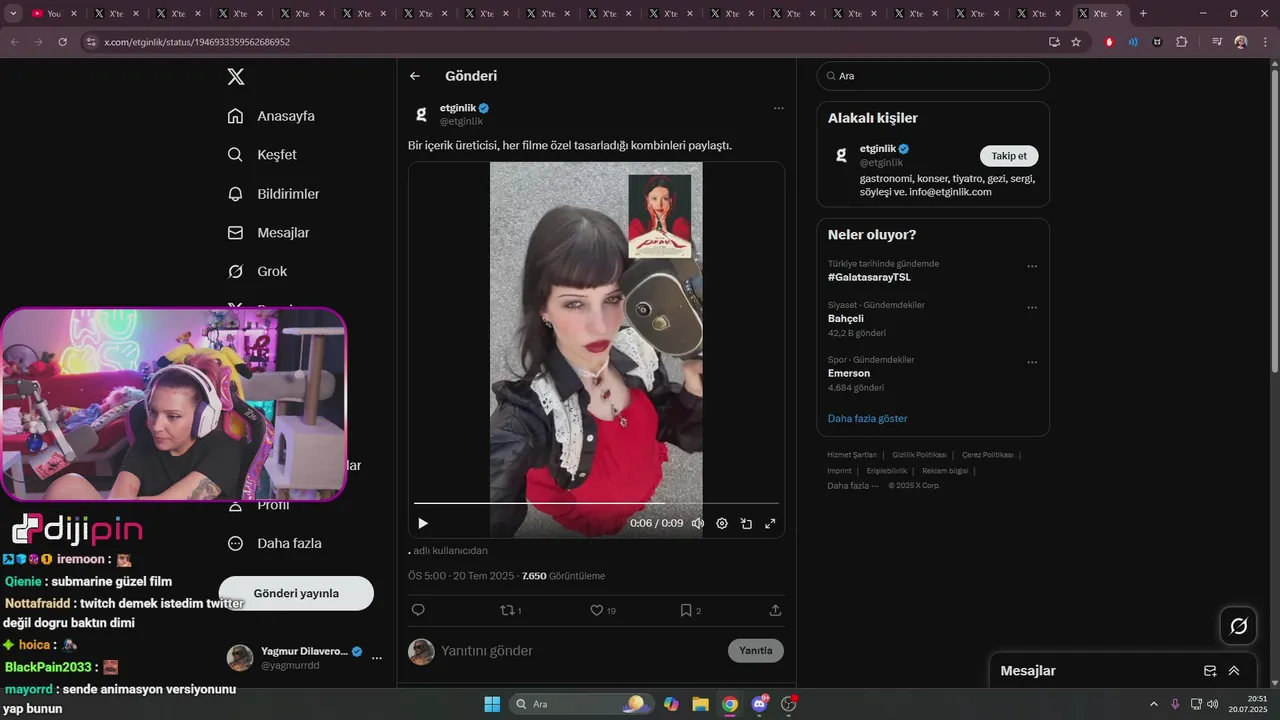1280x720 pixels.
Task: Click the Windows Start button
Action: point(492,704)
